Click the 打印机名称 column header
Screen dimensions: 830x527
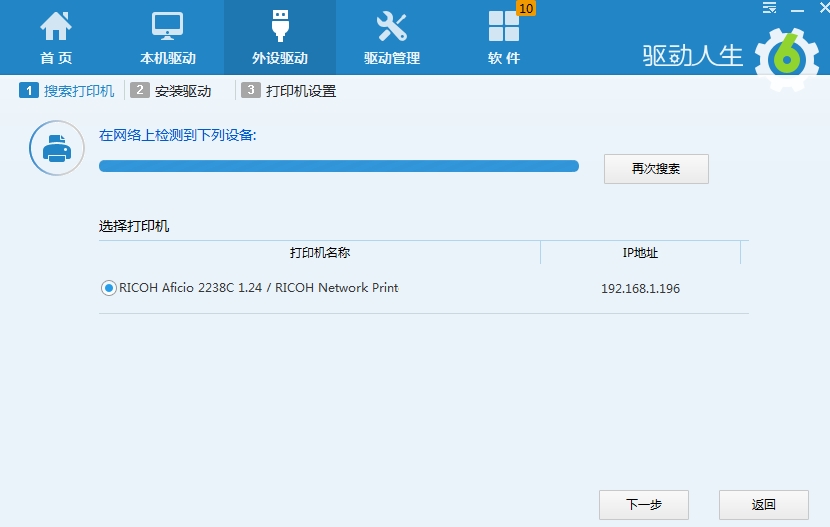319,252
